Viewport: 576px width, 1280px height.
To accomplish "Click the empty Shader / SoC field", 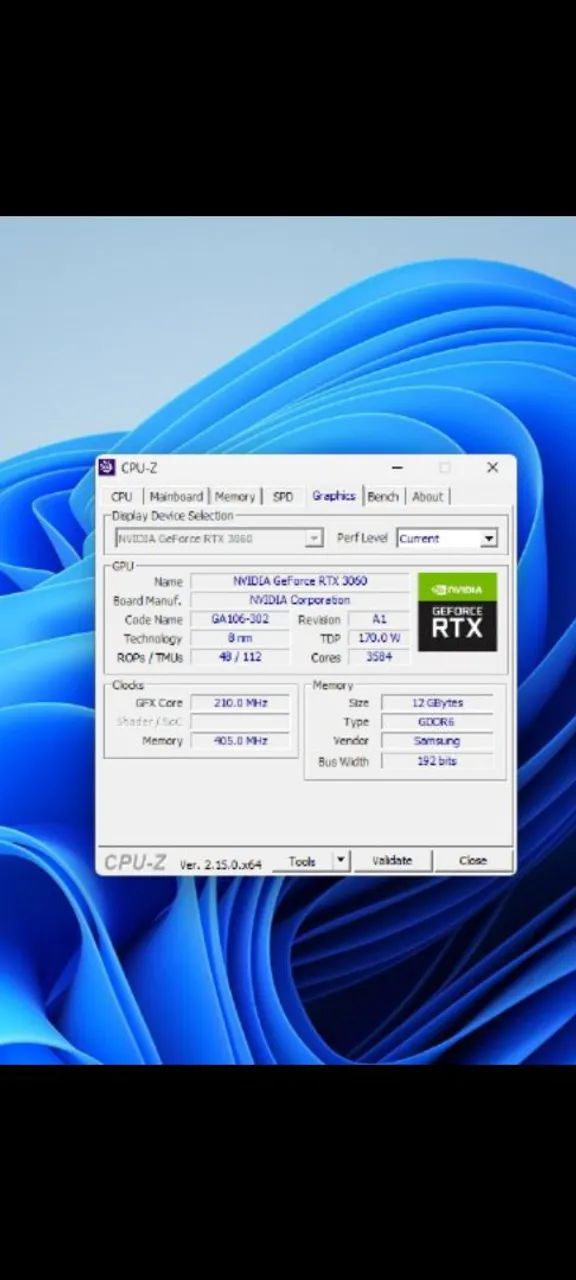I will (240, 722).
